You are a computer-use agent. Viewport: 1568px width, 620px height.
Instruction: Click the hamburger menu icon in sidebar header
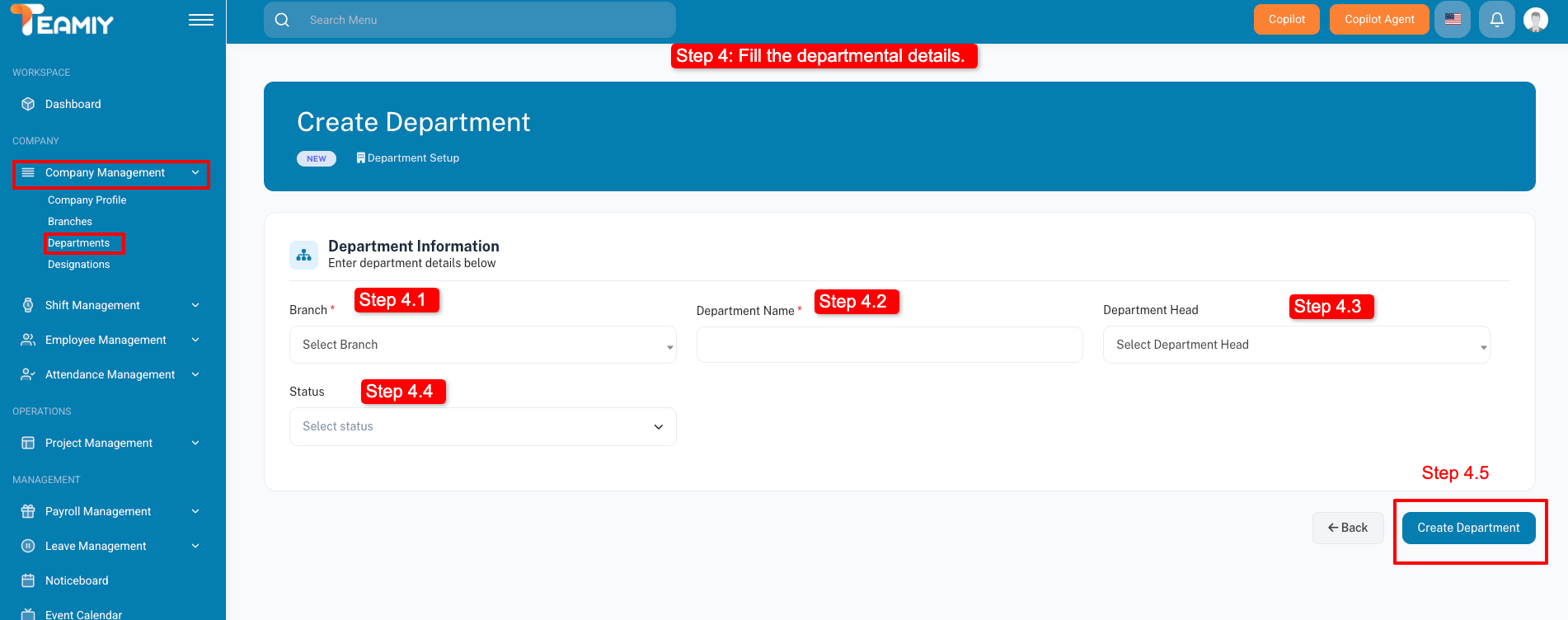pos(200,20)
